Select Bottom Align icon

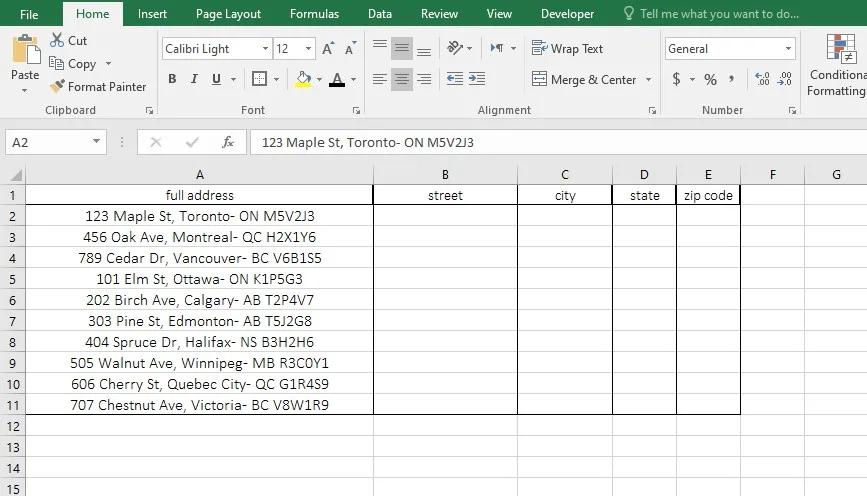(x=424, y=49)
